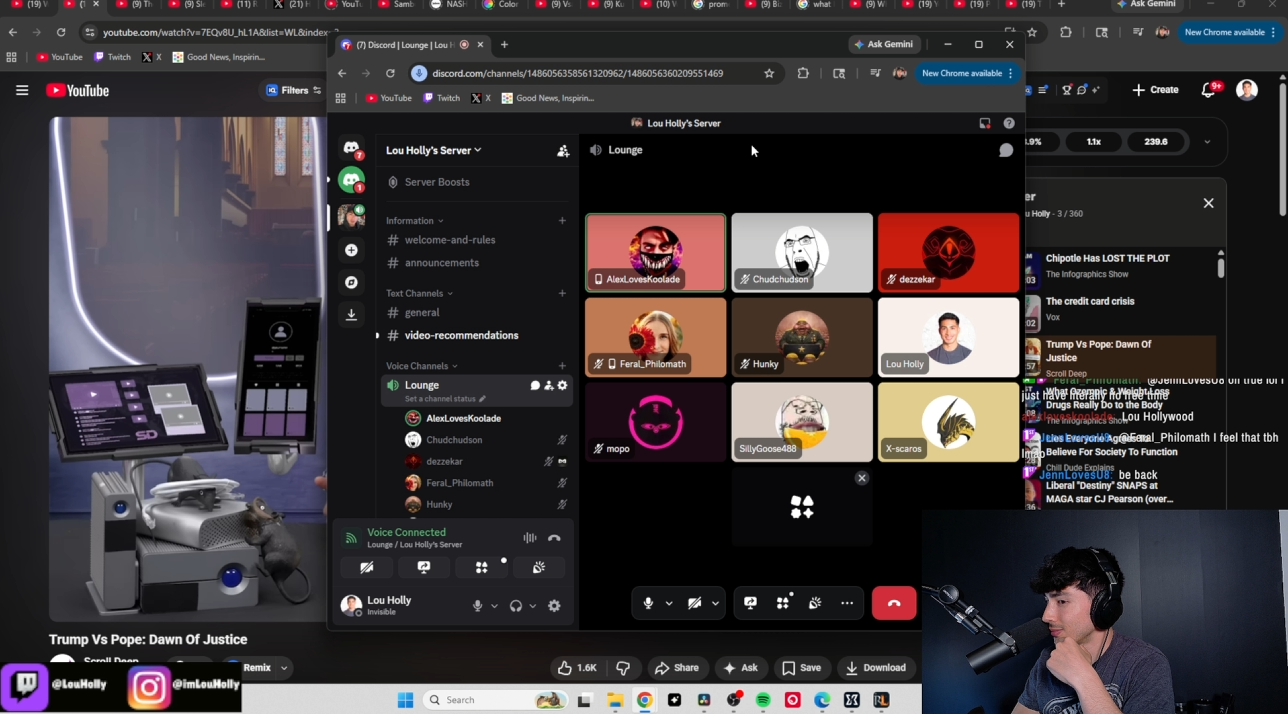Open the general text channel
Viewport: 1288px width, 714px height.
pos(422,312)
